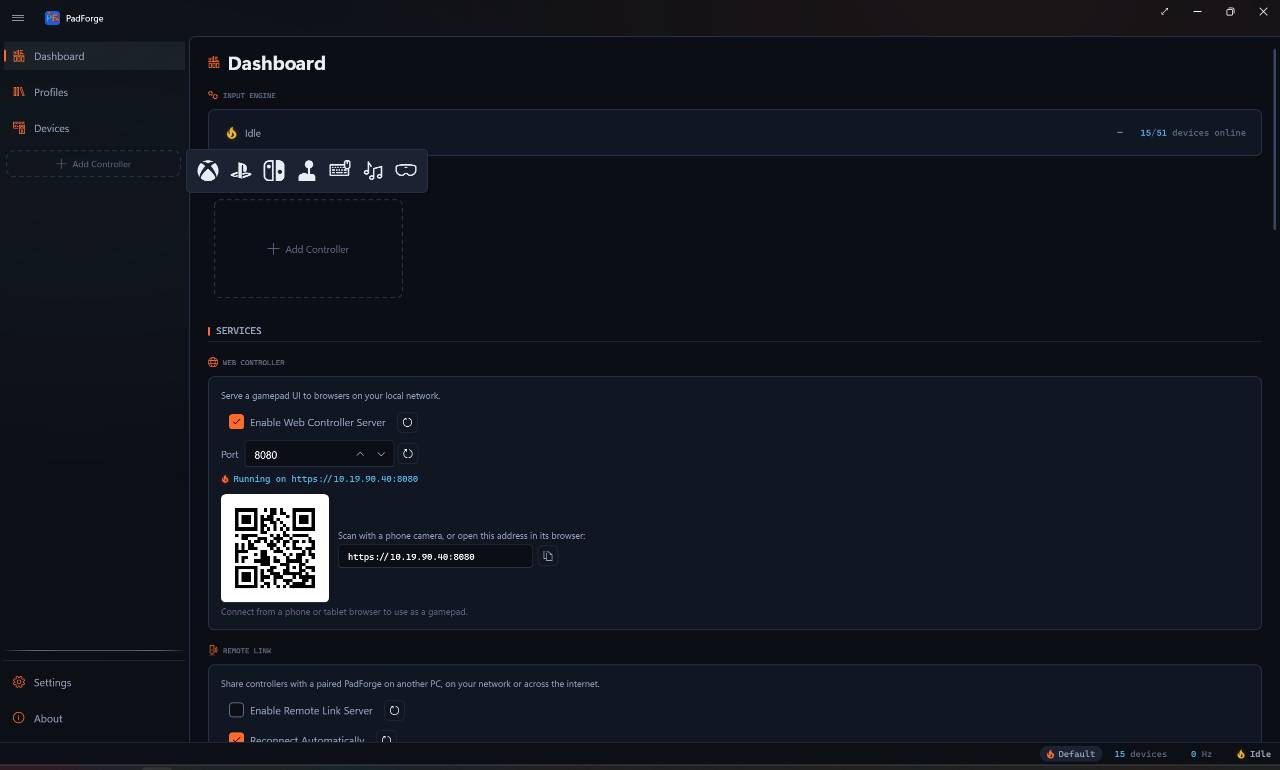
Task: Click the Remote Link section icon
Action: click(213, 651)
